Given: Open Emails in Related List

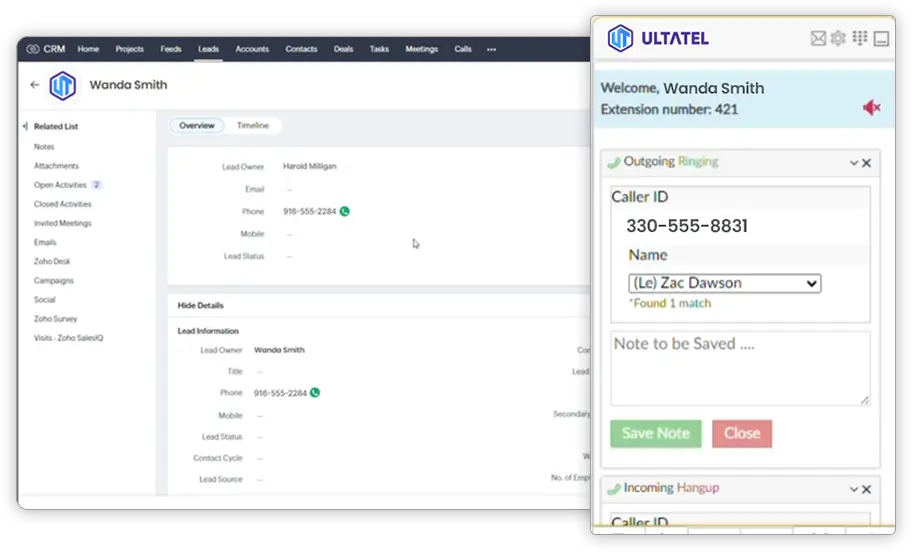Looking at the screenshot, I should (x=45, y=243).
